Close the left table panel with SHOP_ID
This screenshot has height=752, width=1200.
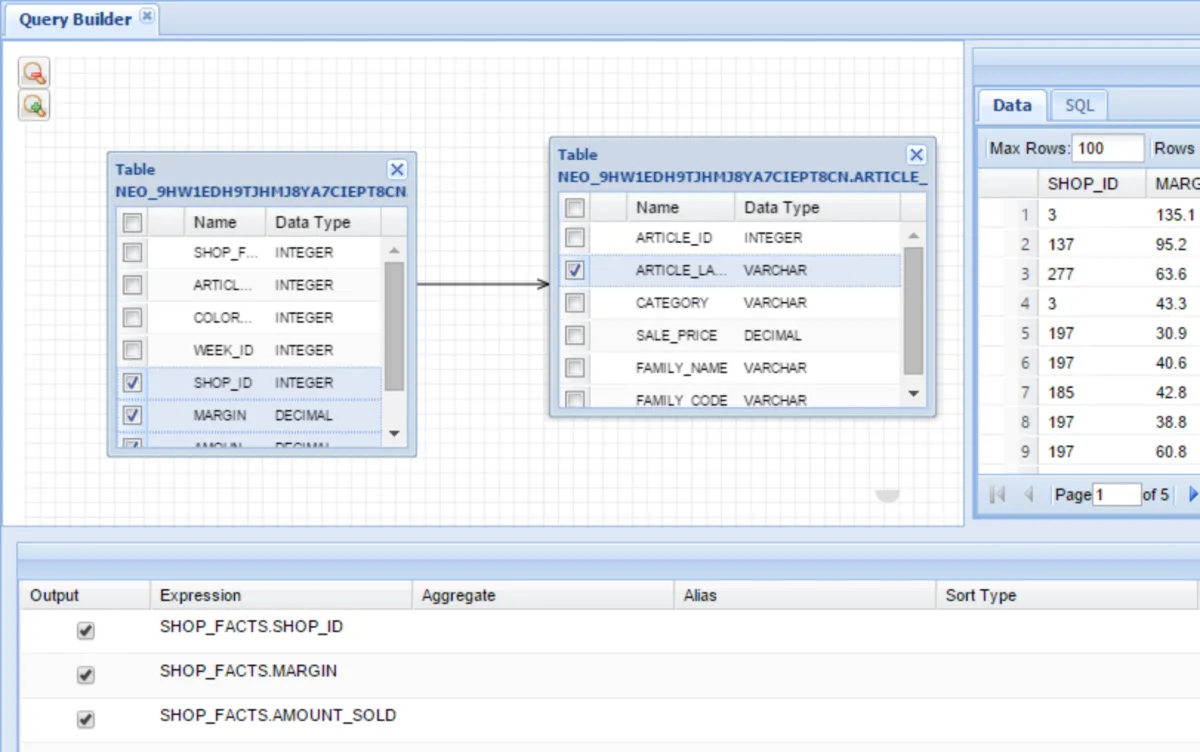pos(397,170)
